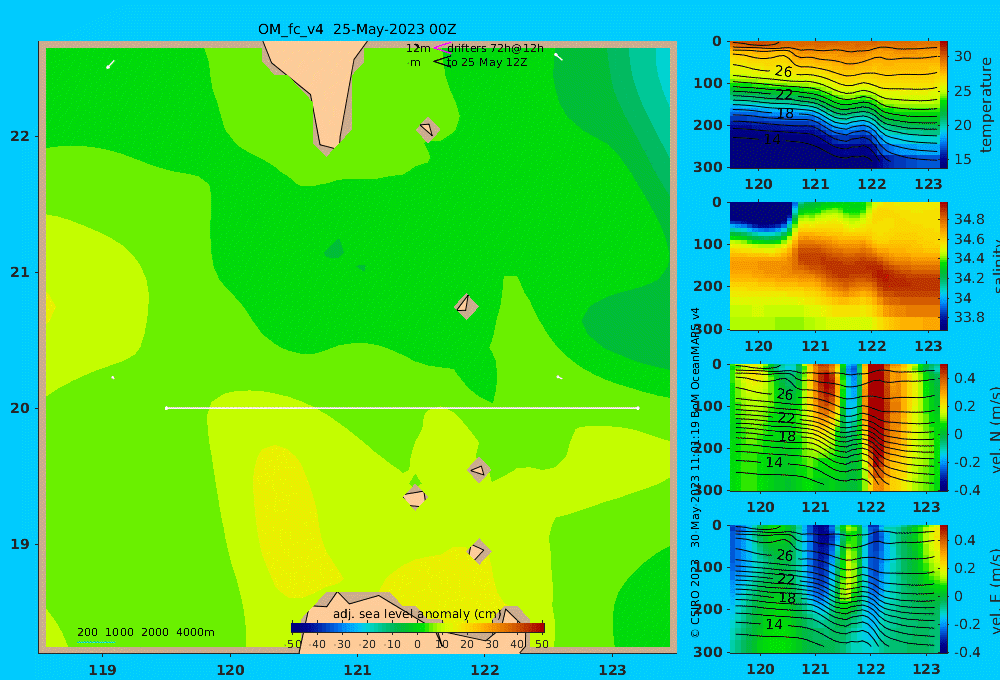Click the title 'OM_fc_v4 25-May-2023 00Z'
1000x680 pixels.
point(357,29)
